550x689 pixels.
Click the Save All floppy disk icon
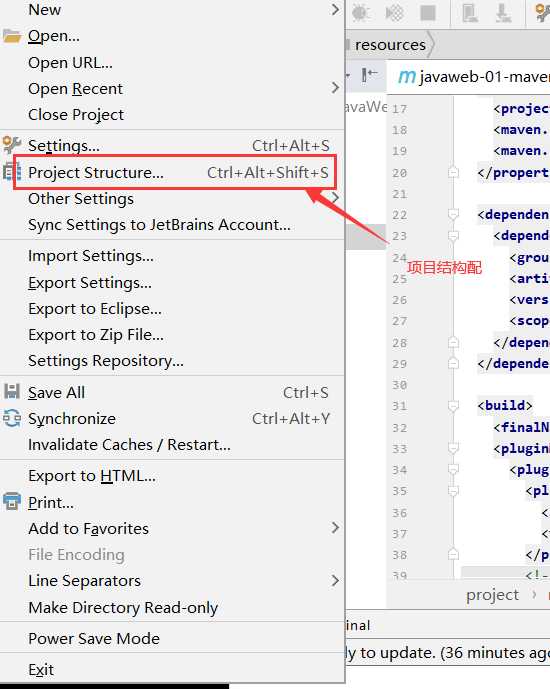(x=12, y=391)
